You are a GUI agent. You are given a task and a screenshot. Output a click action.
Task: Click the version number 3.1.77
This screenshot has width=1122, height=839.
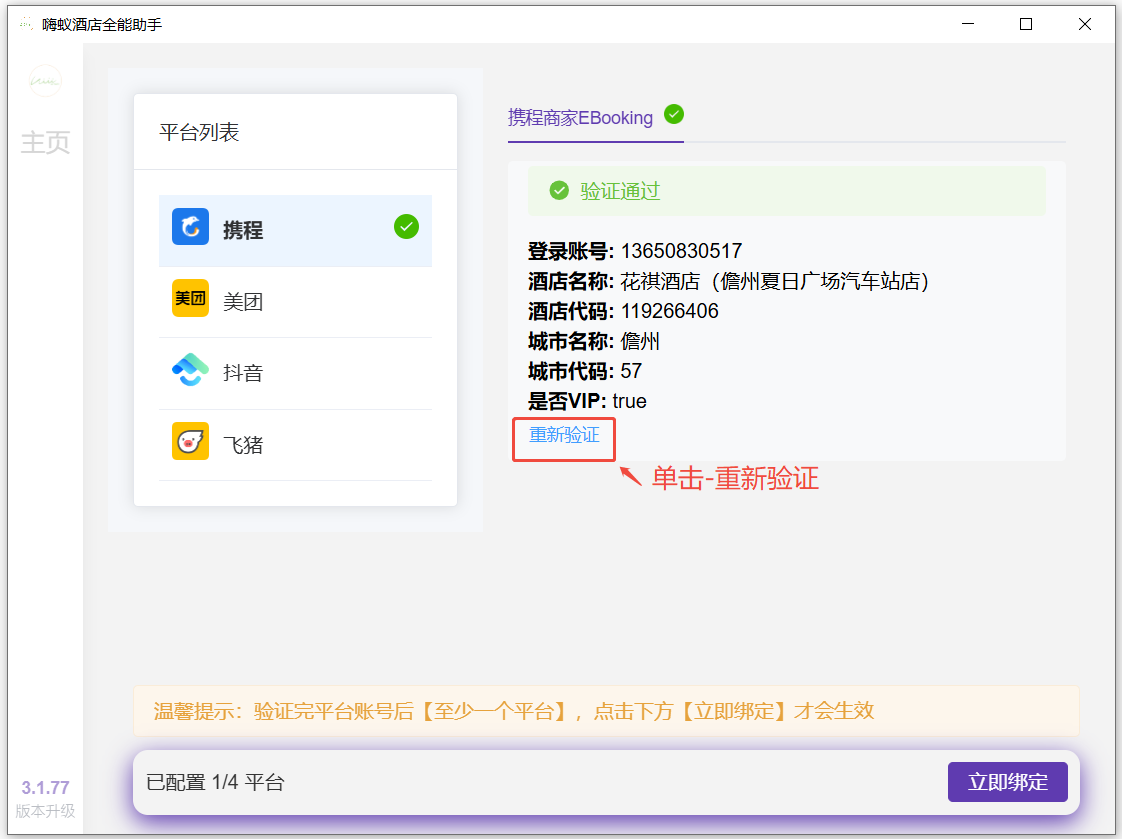coord(44,789)
